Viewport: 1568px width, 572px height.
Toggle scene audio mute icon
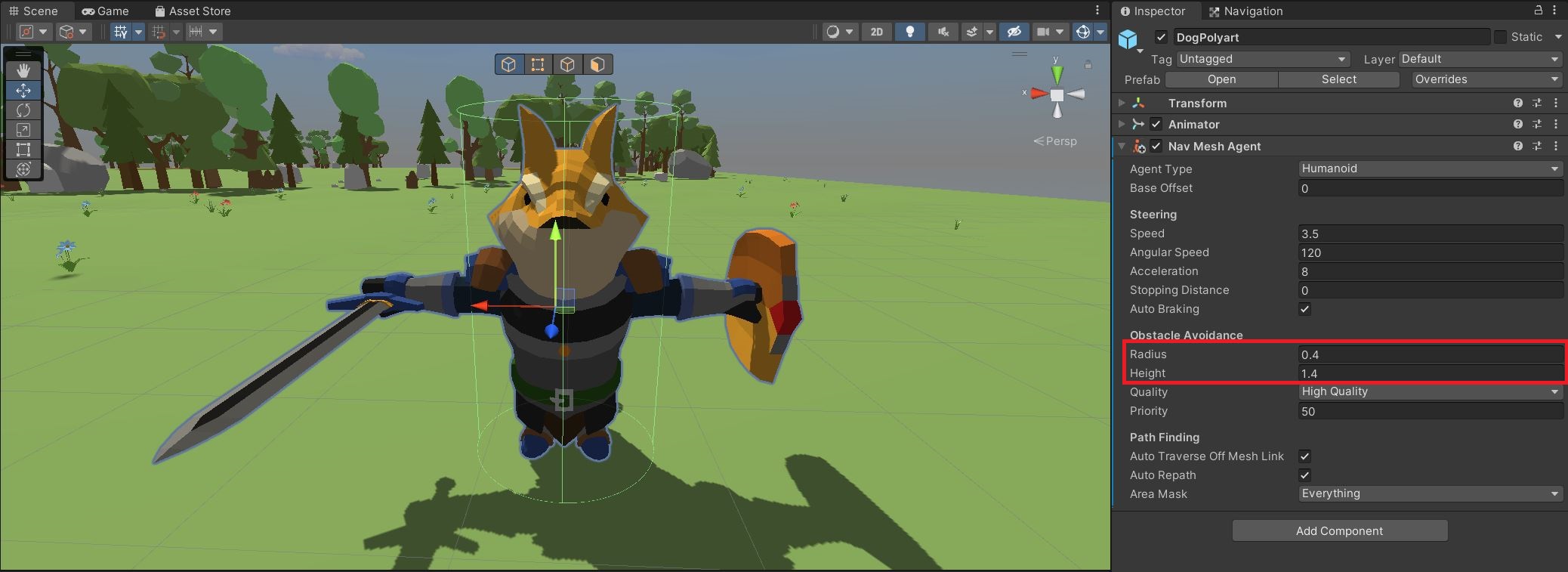(943, 32)
